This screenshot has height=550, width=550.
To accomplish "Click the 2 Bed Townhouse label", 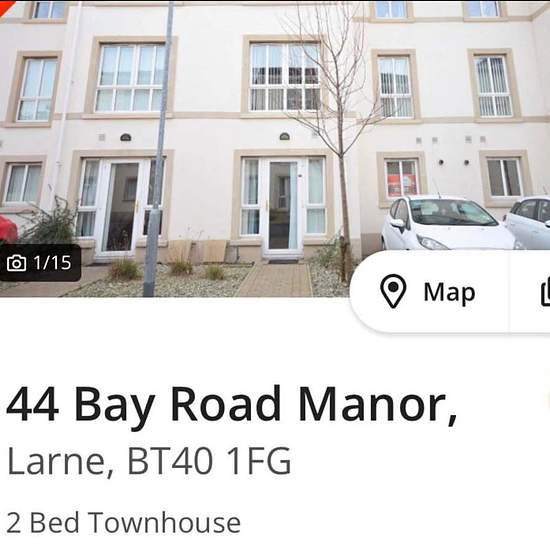I will coord(123,523).
